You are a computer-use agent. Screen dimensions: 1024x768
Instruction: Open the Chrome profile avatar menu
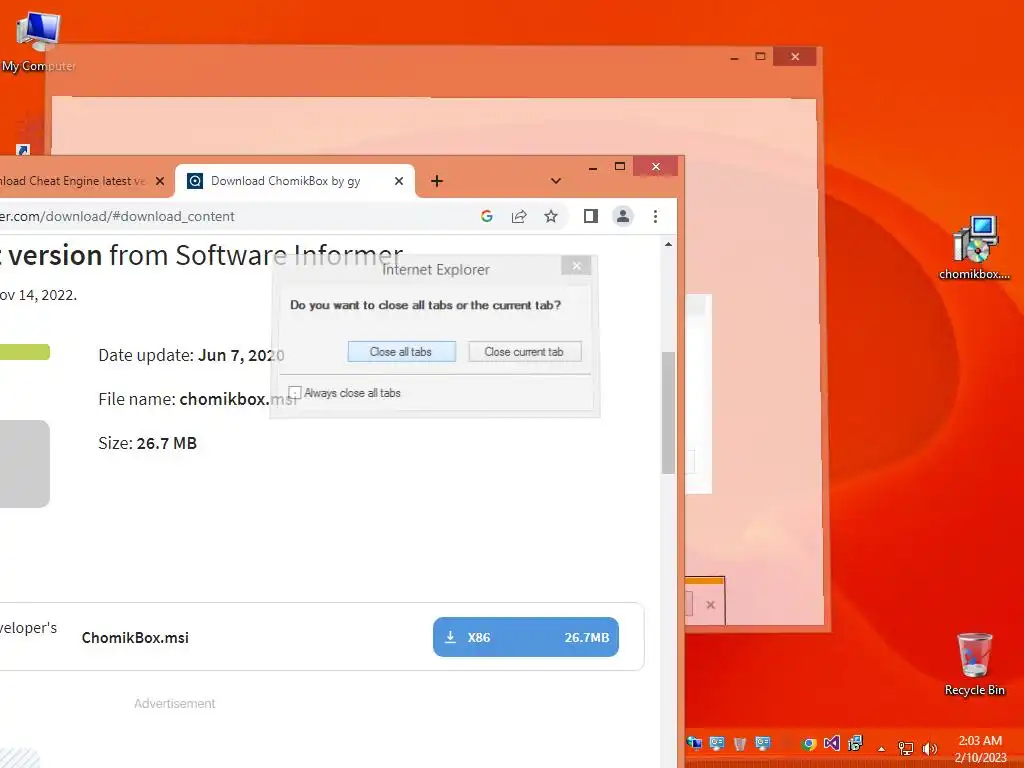(623, 216)
